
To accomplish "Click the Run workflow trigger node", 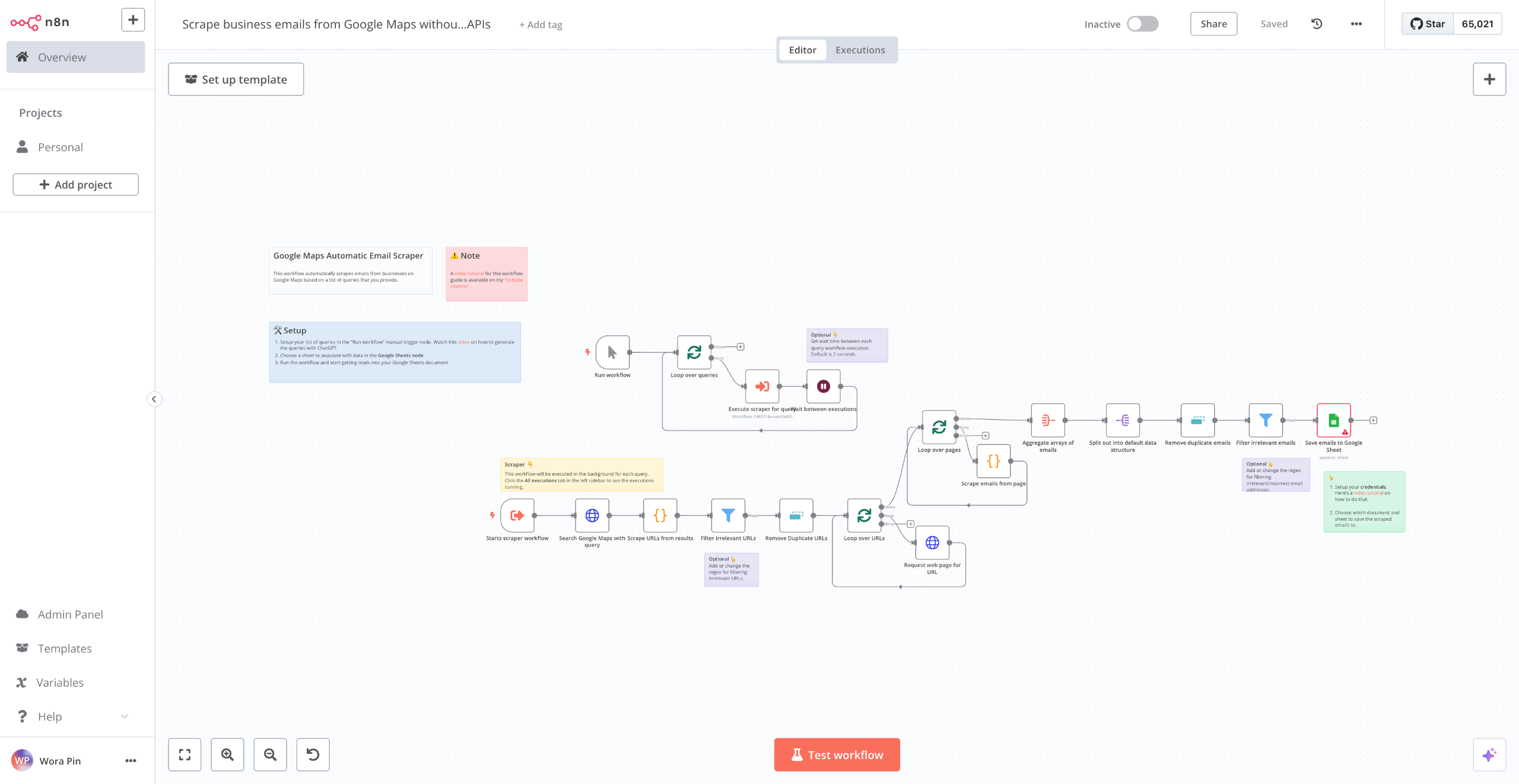I will (612, 353).
